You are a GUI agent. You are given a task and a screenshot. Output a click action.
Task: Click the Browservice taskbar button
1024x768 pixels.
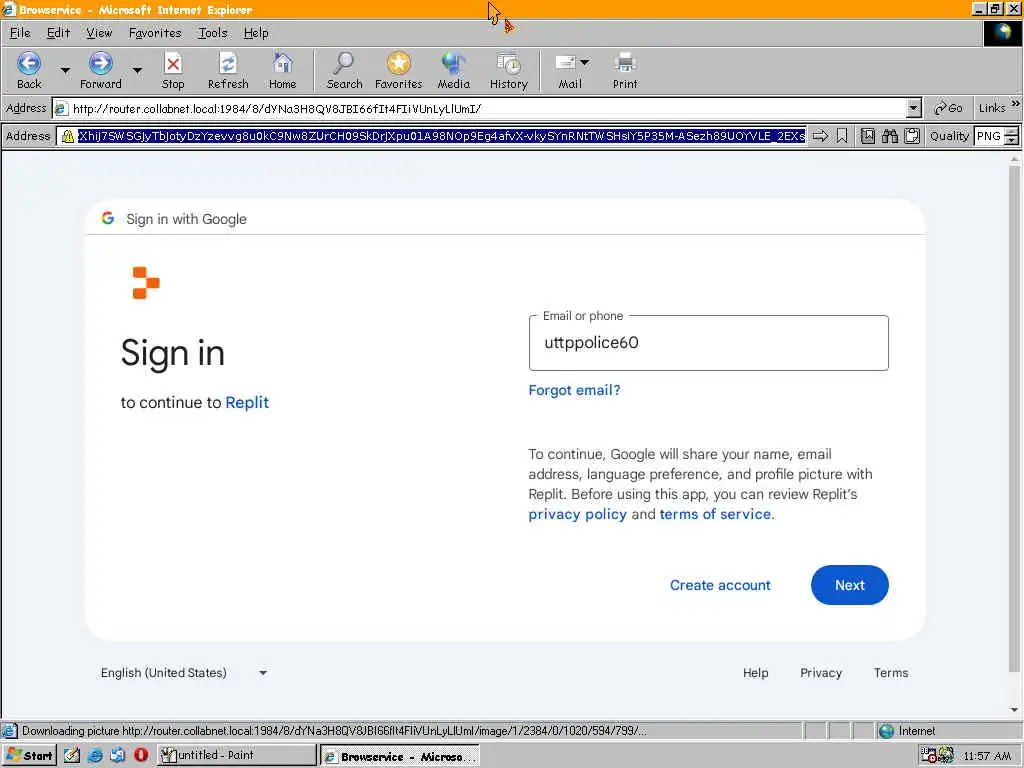[400, 756]
